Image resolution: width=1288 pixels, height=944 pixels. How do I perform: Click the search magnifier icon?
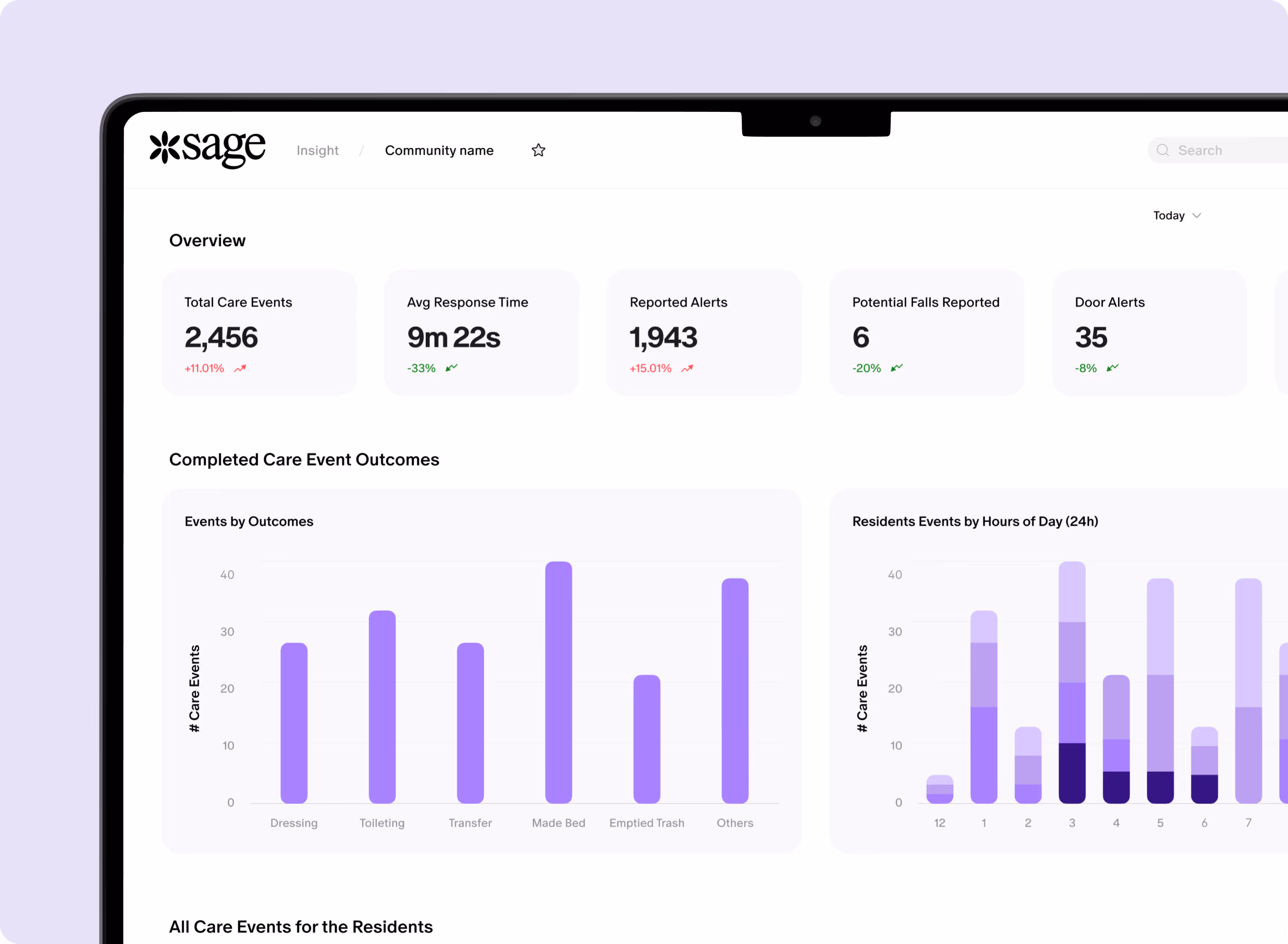click(1162, 150)
